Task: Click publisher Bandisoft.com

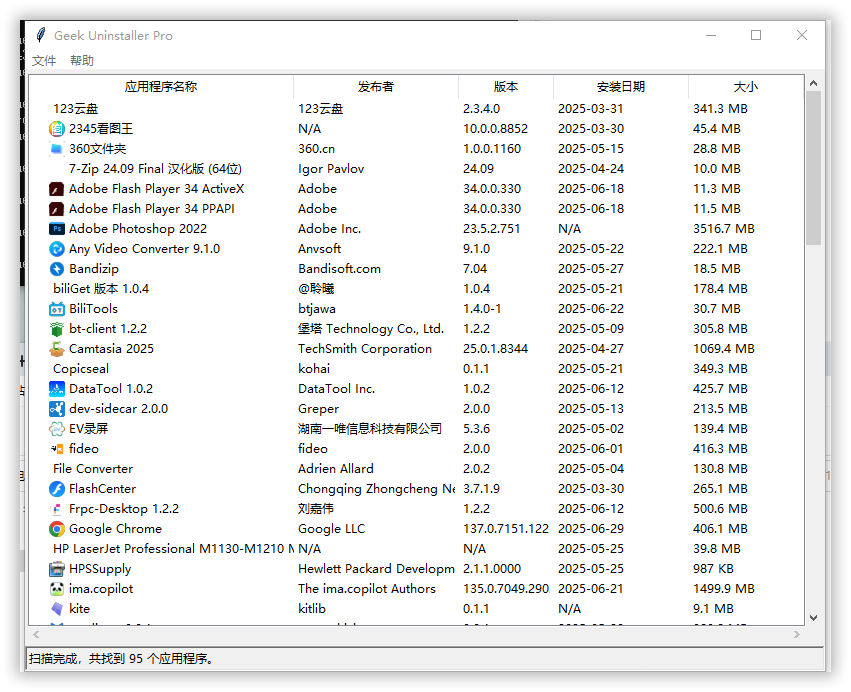Action: 339,269
